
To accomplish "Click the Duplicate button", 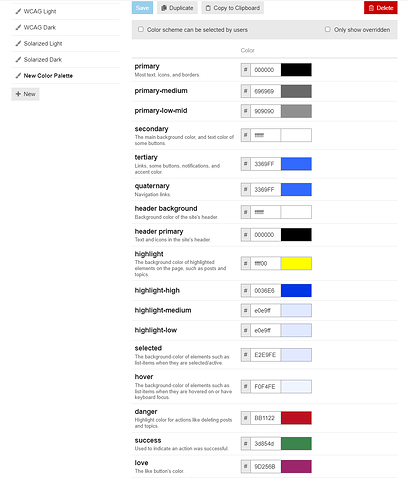I will [x=177, y=8].
